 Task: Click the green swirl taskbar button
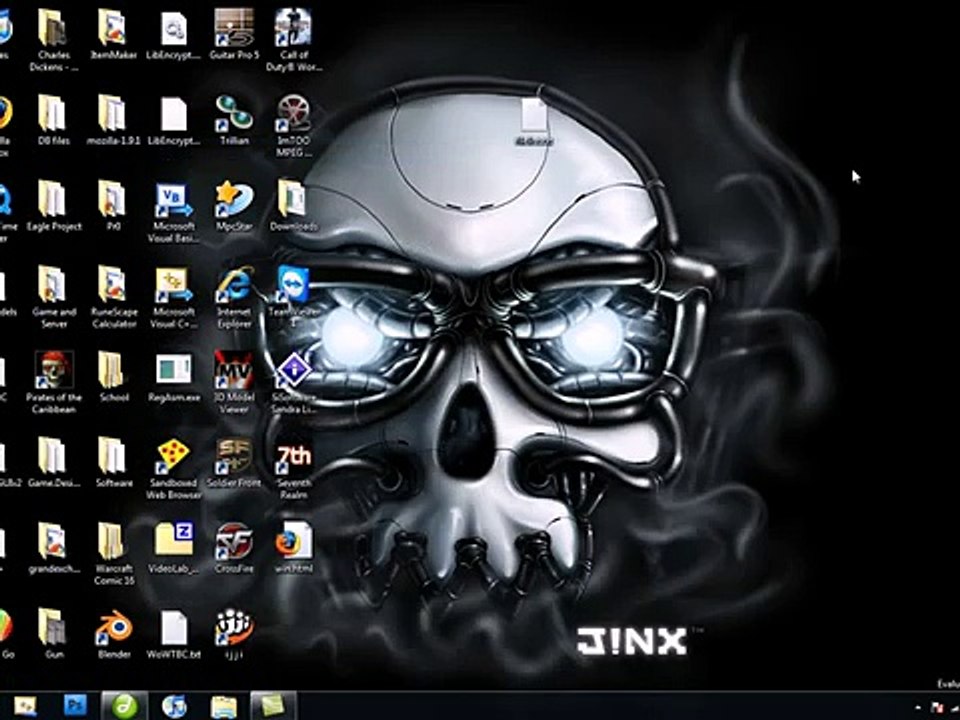coord(124,706)
